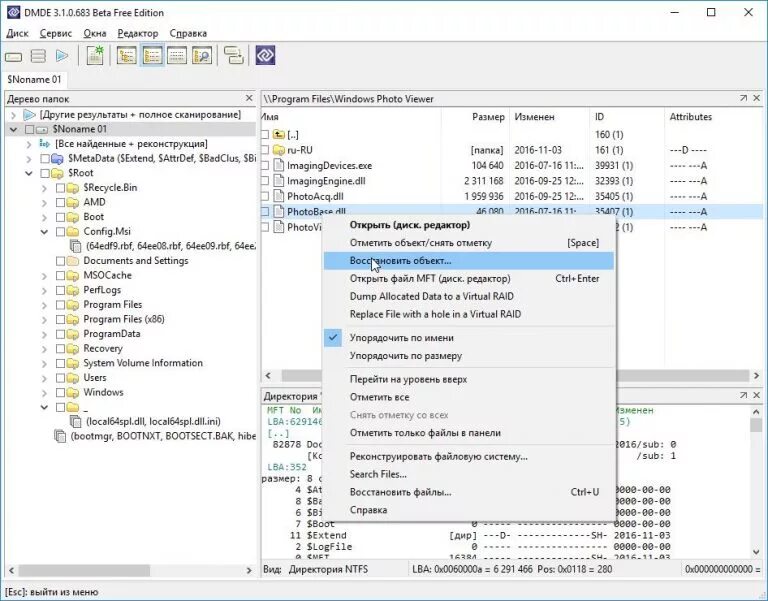Check the Program Files folder checkbox
The image size is (768, 601).
coord(60,305)
